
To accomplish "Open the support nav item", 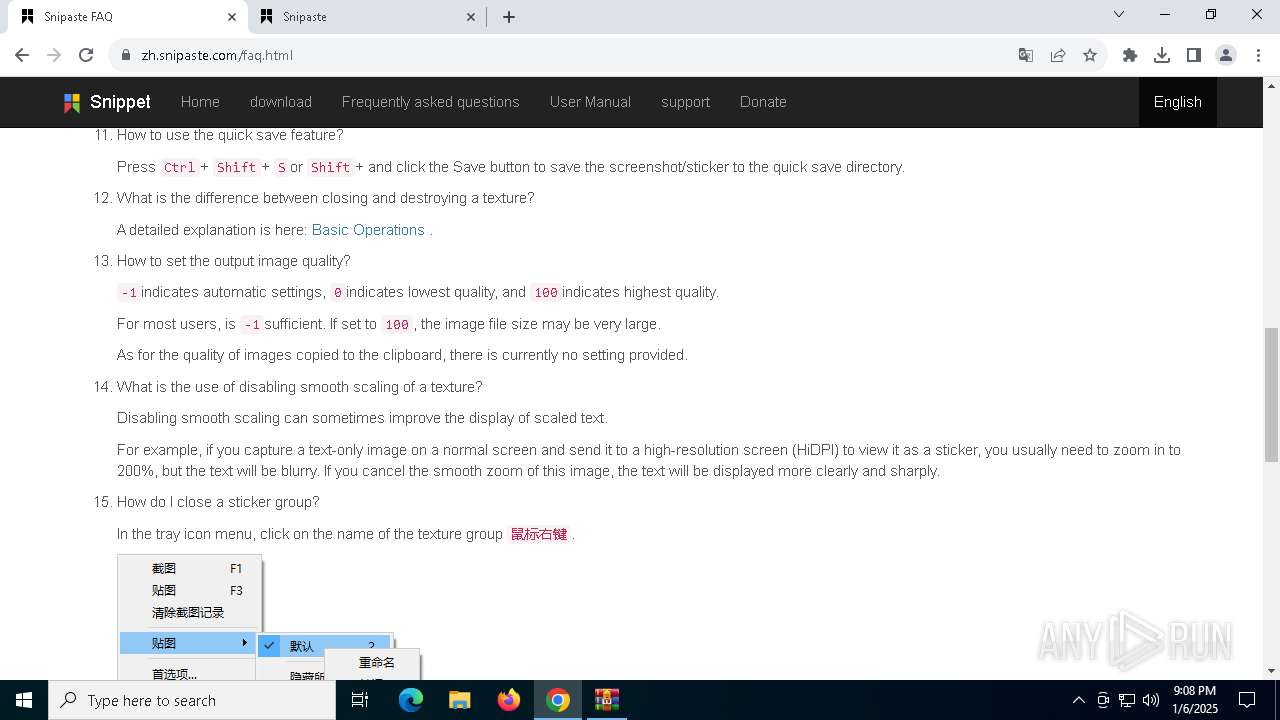I will [685, 102].
